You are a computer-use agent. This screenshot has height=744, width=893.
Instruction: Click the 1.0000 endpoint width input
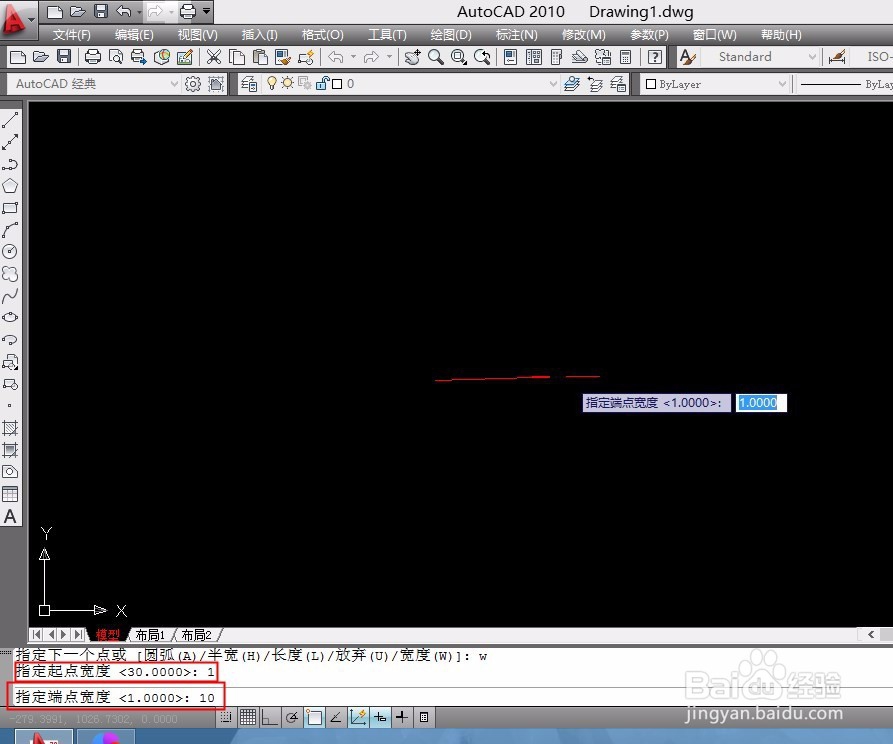click(761, 403)
